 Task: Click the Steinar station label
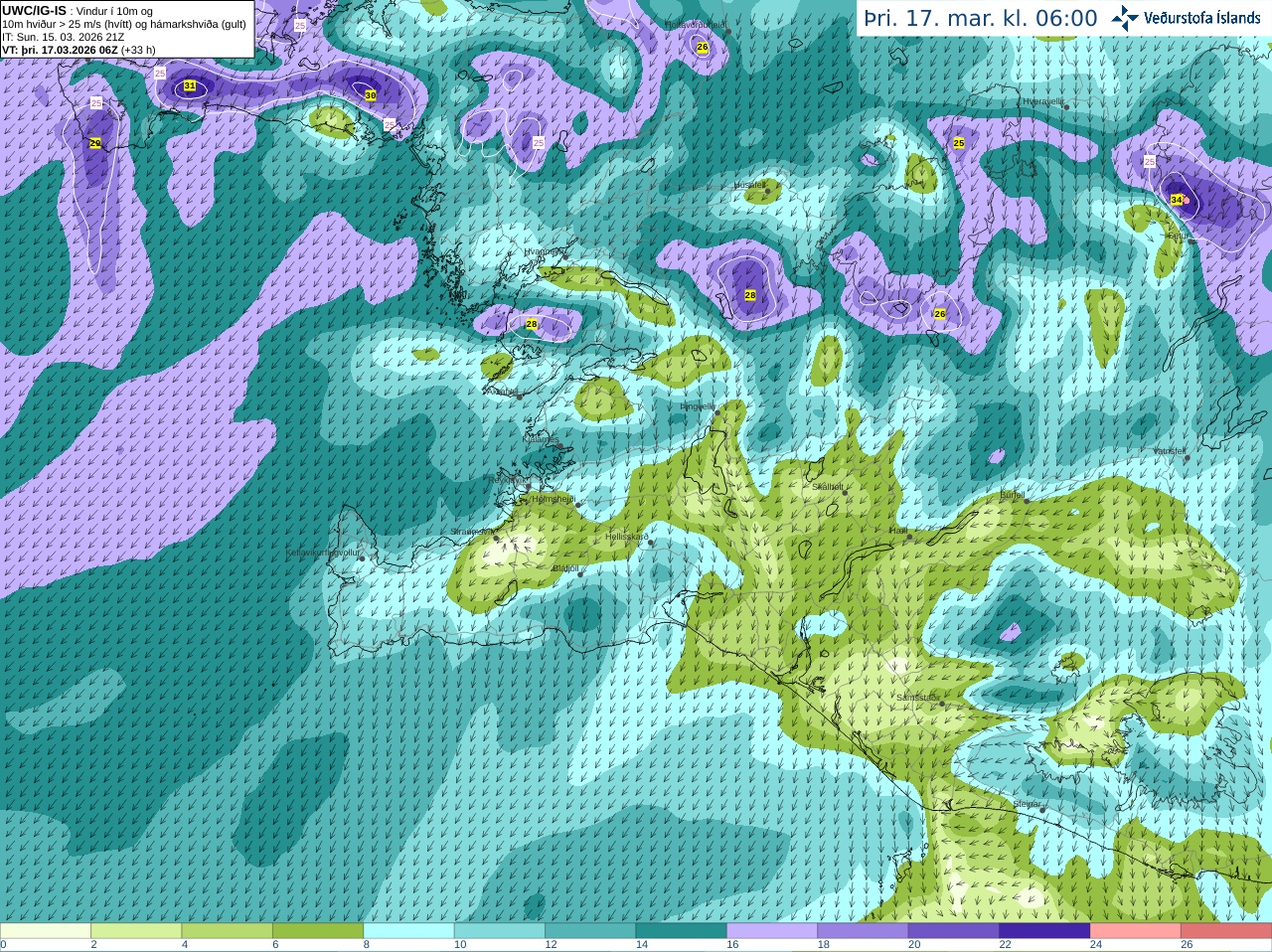1027,804
